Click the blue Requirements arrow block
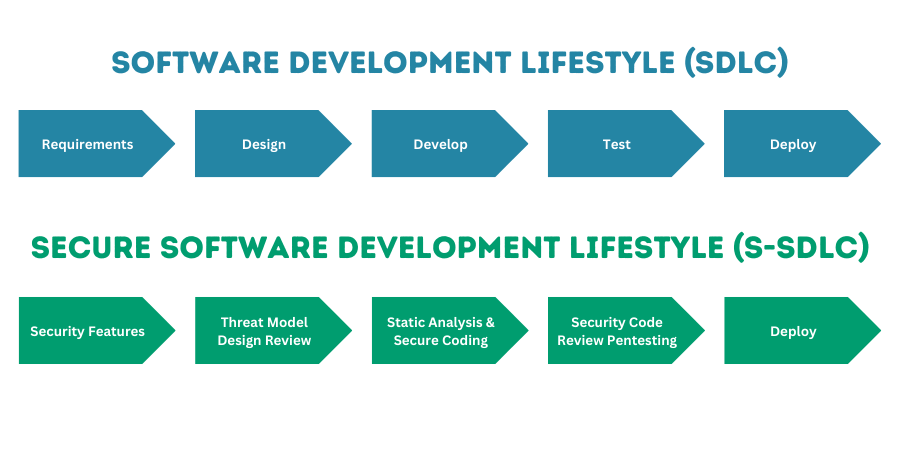This screenshot has width=900, height=450. pyautogui.click(x=87, y=144)
